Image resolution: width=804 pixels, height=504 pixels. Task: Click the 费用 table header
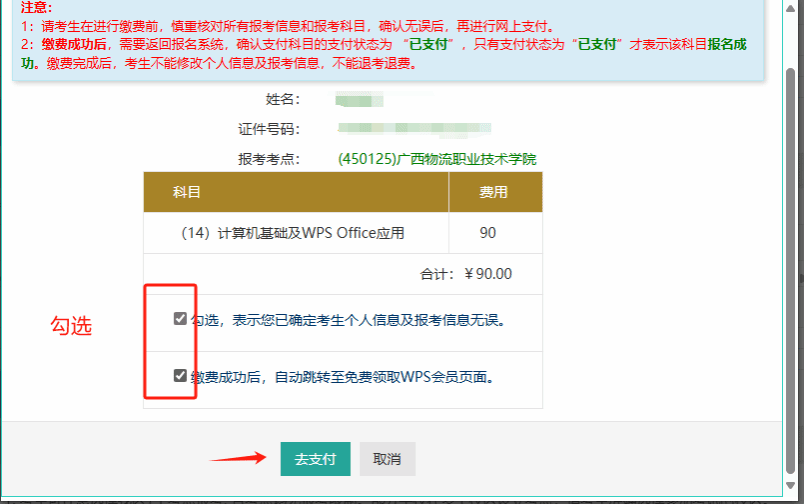pyautogui.click(x=494, y=191)
